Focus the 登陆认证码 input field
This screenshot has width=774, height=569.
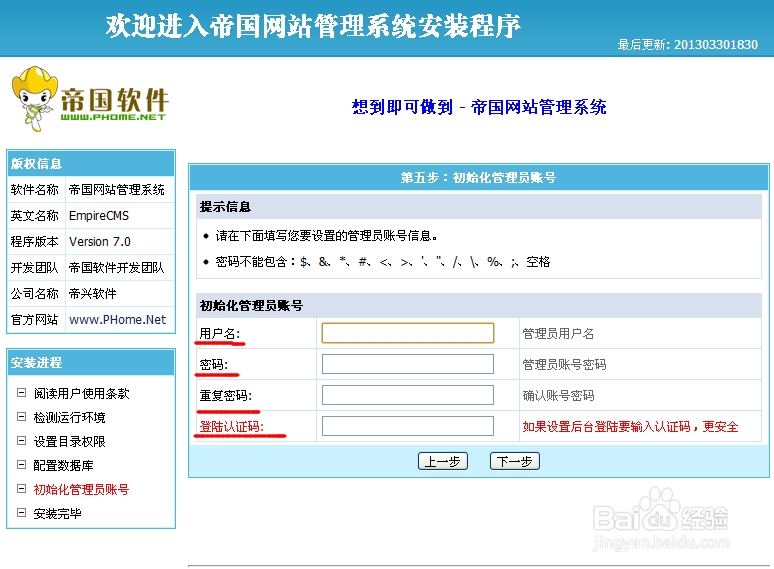point(408,426)
